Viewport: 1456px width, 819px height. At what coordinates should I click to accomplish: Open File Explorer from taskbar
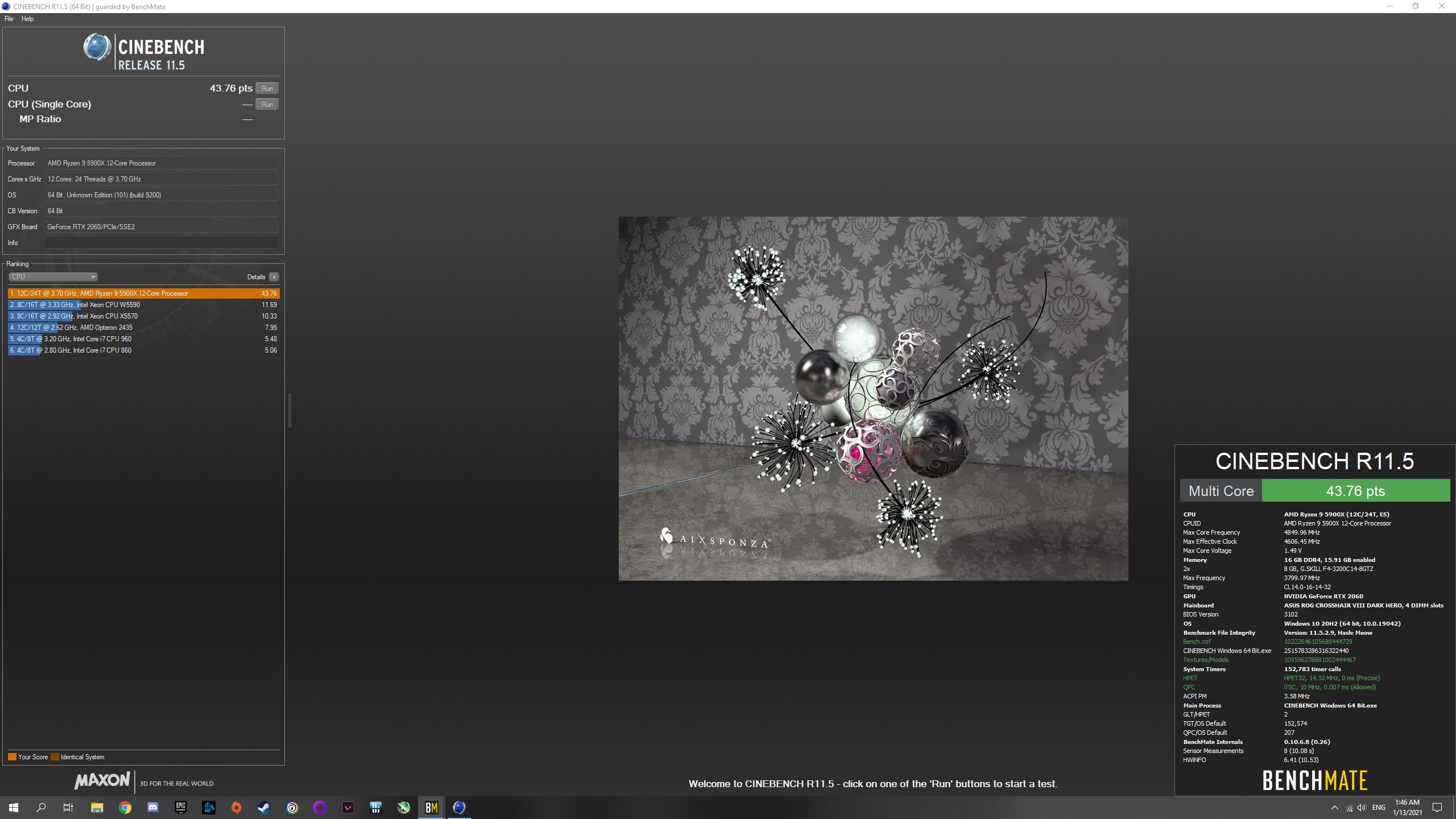click(x=97, y=808)
